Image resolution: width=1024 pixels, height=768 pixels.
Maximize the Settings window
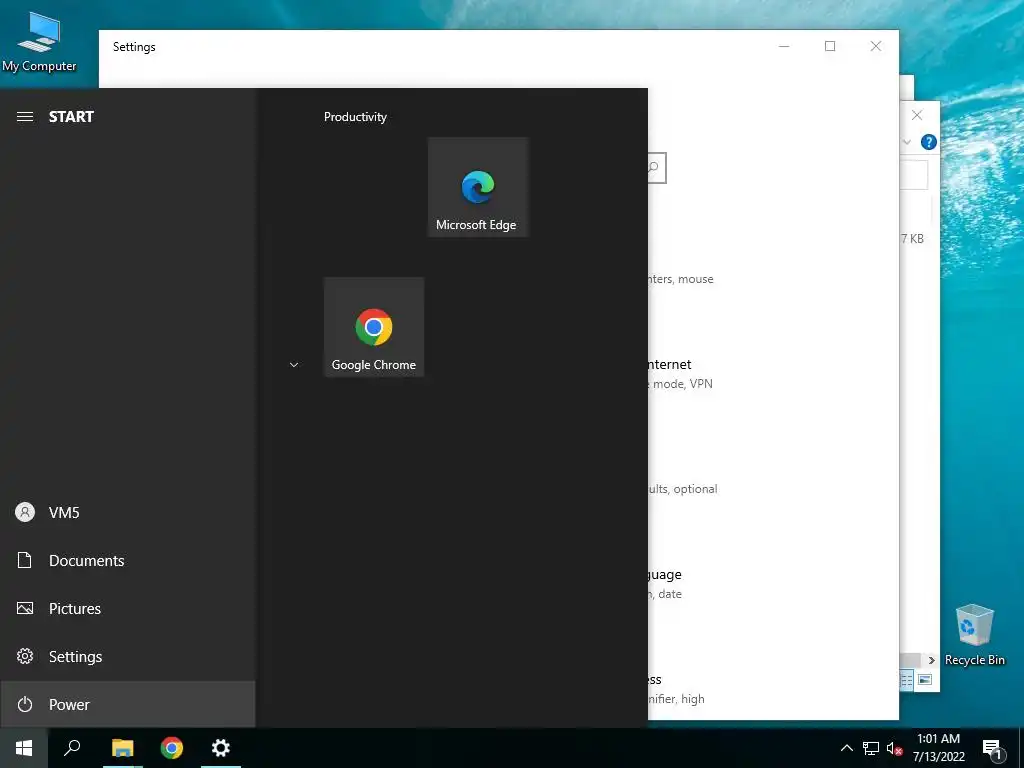(x=830, y=46)
